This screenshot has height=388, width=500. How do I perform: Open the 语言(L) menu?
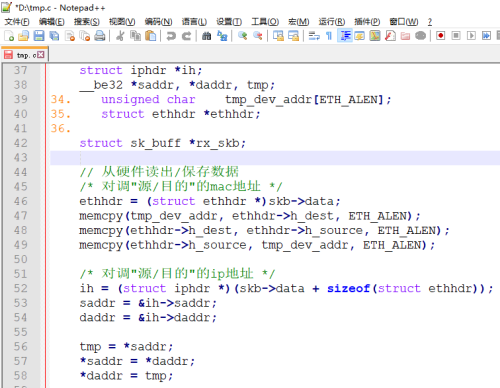coord(194,22)
